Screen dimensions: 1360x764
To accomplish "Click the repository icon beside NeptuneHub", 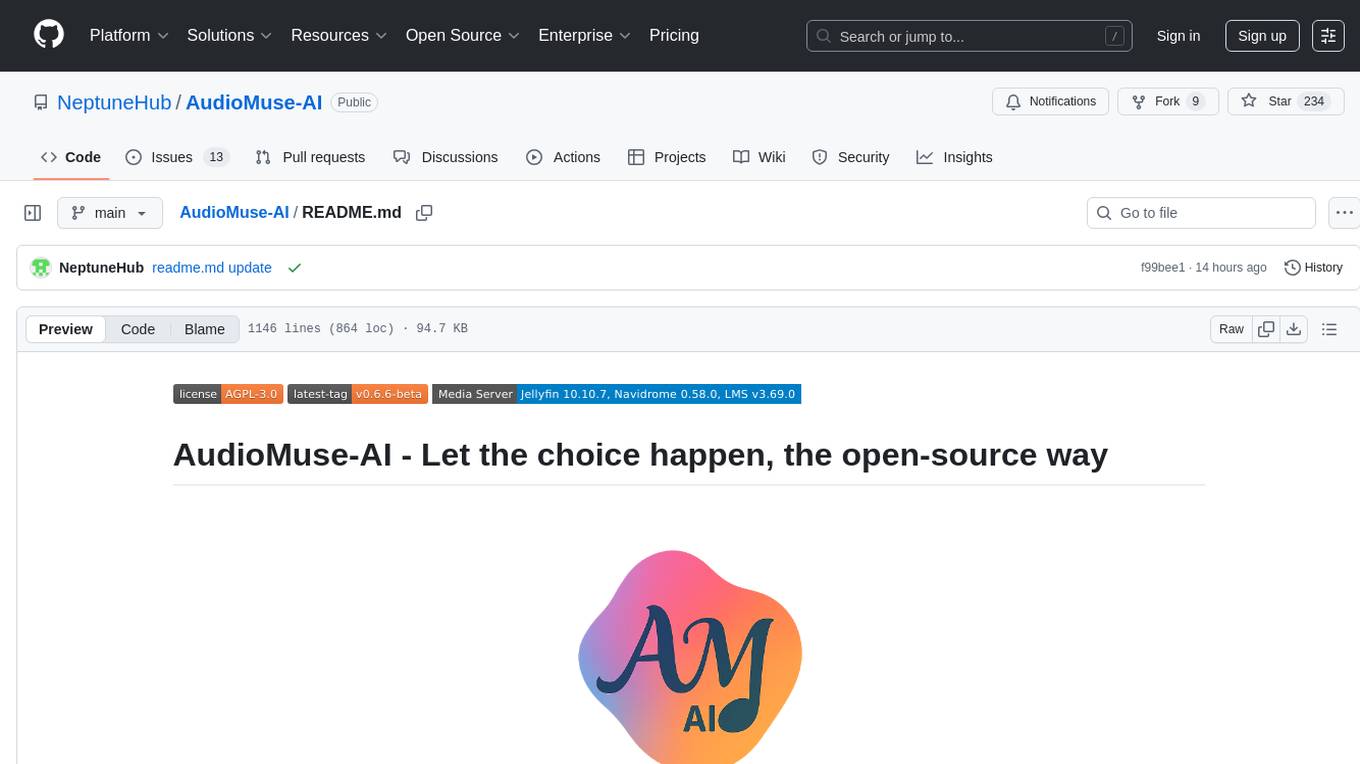I will (41, 102).
